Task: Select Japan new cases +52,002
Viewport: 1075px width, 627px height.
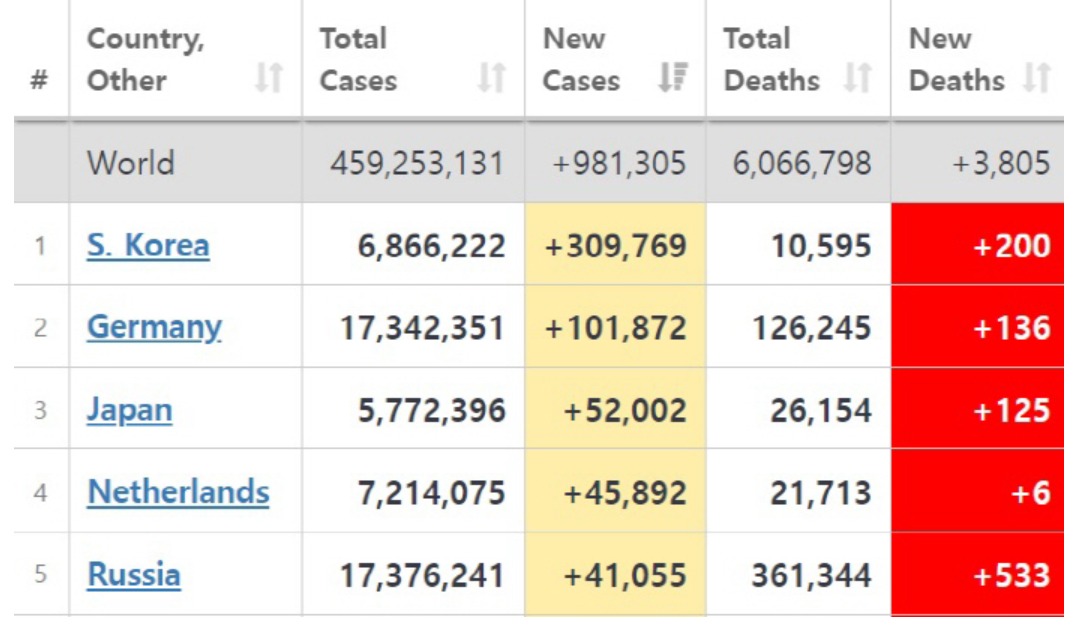Action: click(x=625, y=410)
